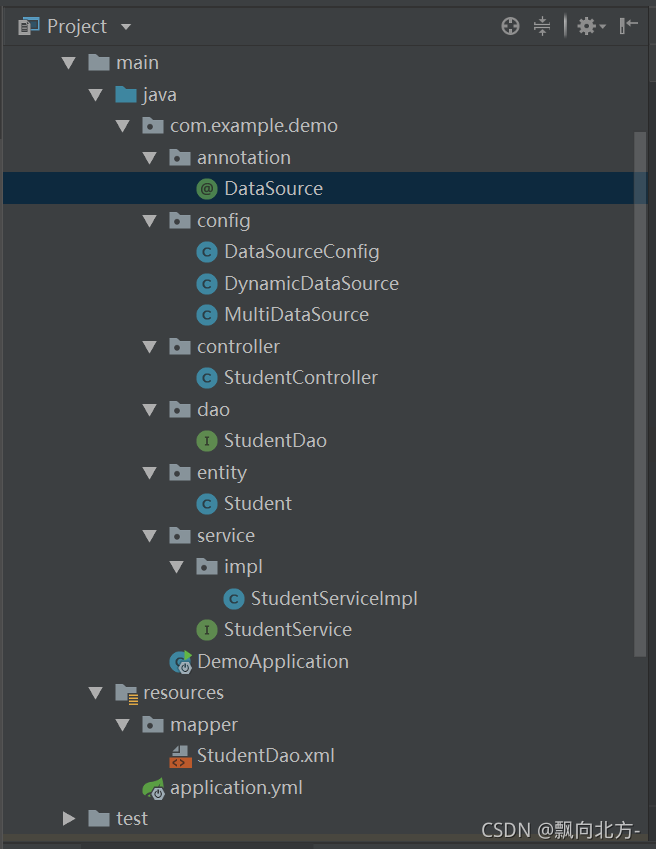Click the Select Opened File target icon
The height and width of the screenshot is (849, 656).
(510, 26)
